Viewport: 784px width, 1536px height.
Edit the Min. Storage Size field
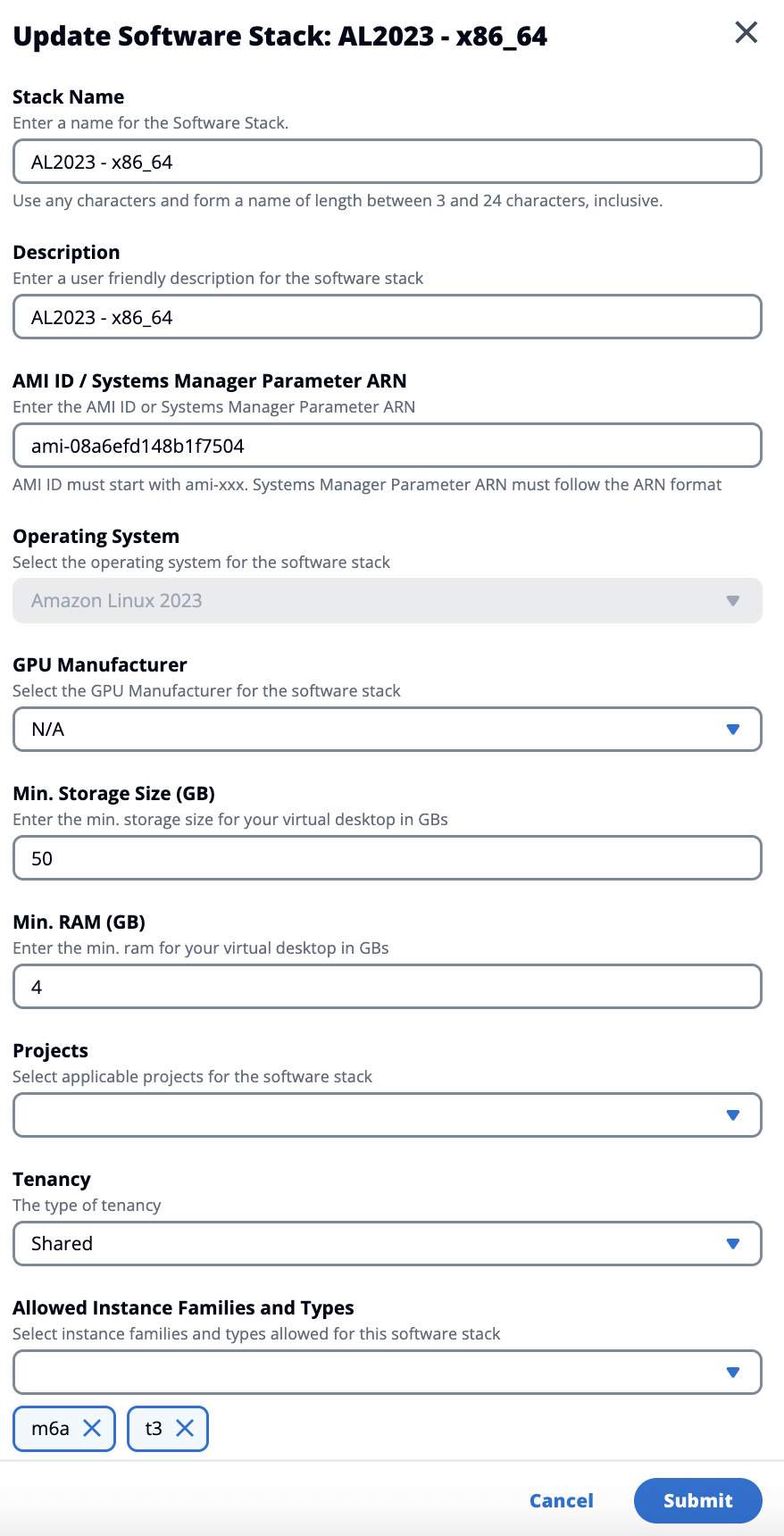[x=387, y=858]
